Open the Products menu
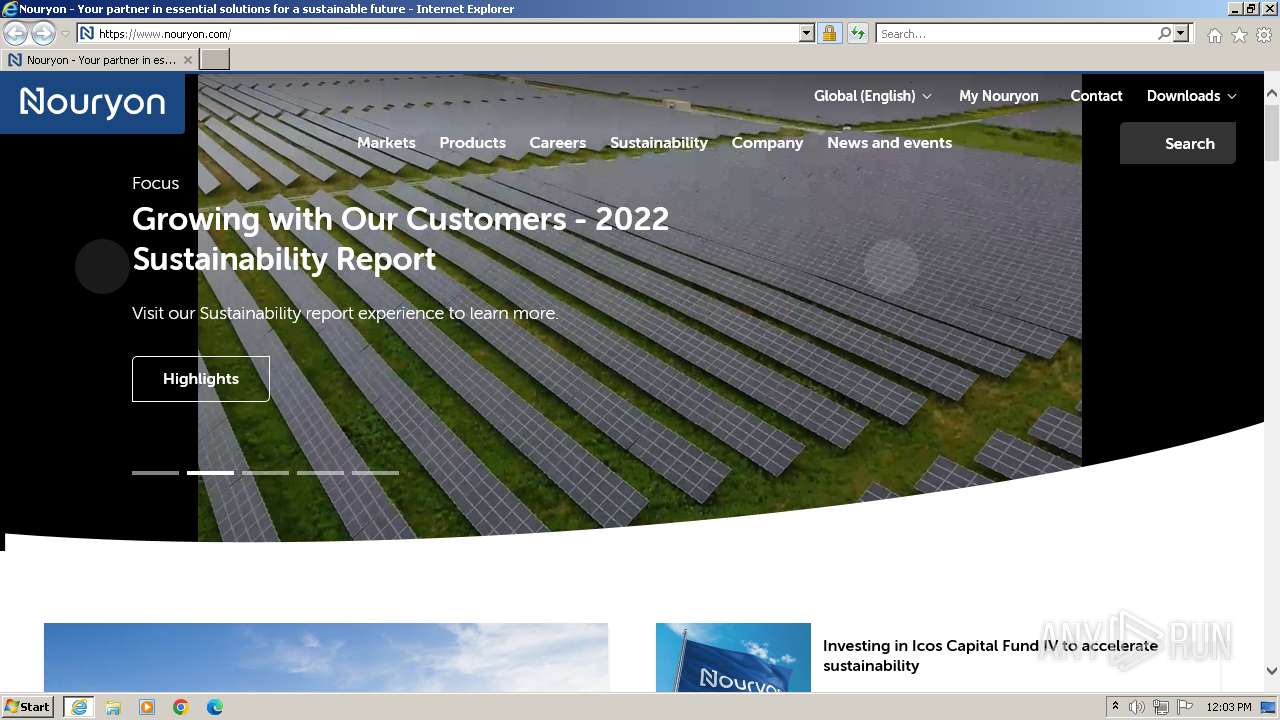This screenshot has height=720, width=1280. click(472, 143)
